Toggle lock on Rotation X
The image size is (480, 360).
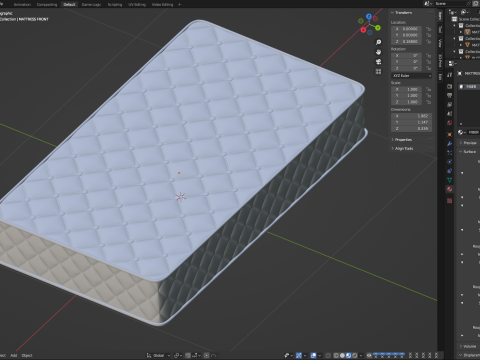click(x=428, y=56)
